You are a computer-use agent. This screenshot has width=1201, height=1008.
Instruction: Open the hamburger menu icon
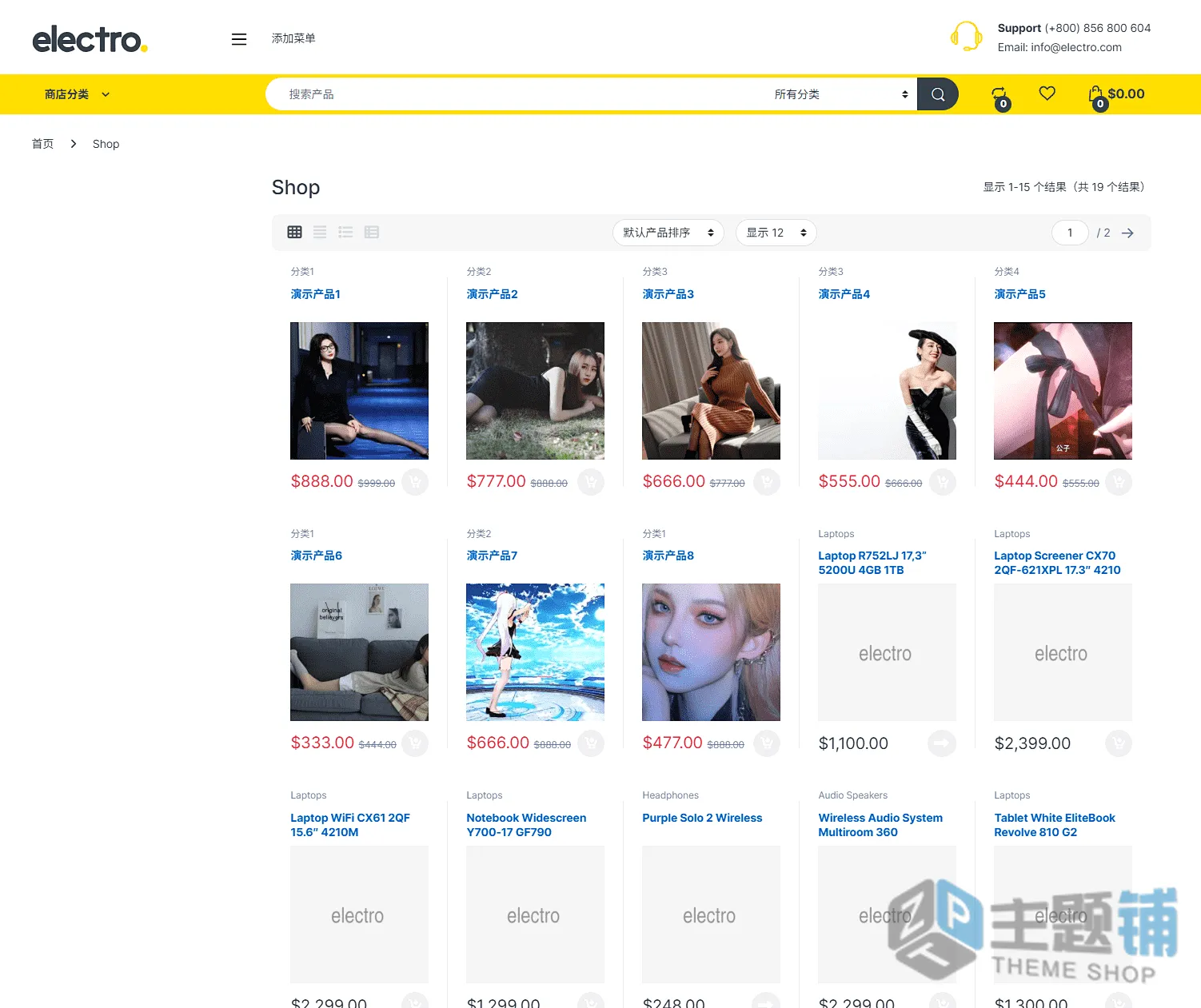(239, 39)
